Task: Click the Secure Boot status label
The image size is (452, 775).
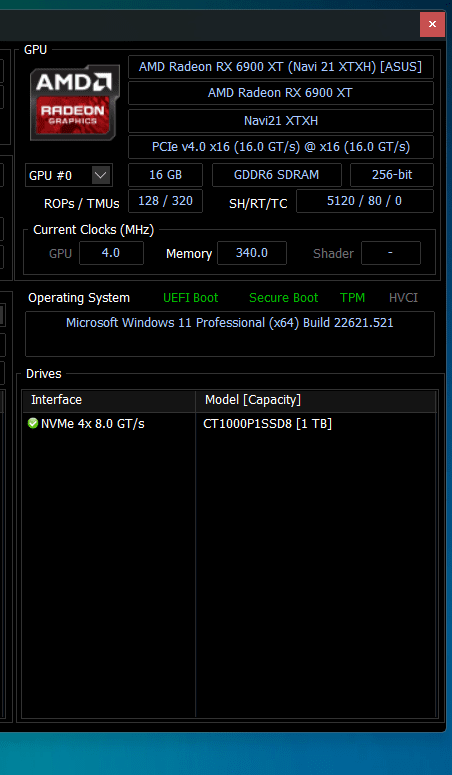Action: click(x=283, y=298)
